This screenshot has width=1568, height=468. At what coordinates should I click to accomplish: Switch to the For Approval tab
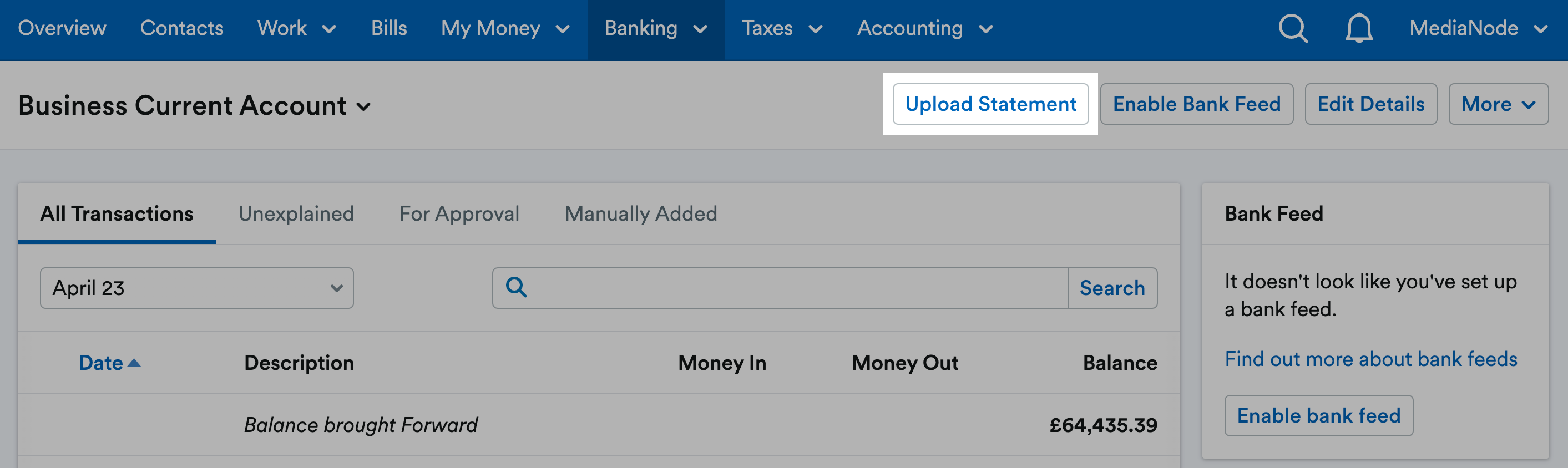pyautogui.click(x=459, y=213)
